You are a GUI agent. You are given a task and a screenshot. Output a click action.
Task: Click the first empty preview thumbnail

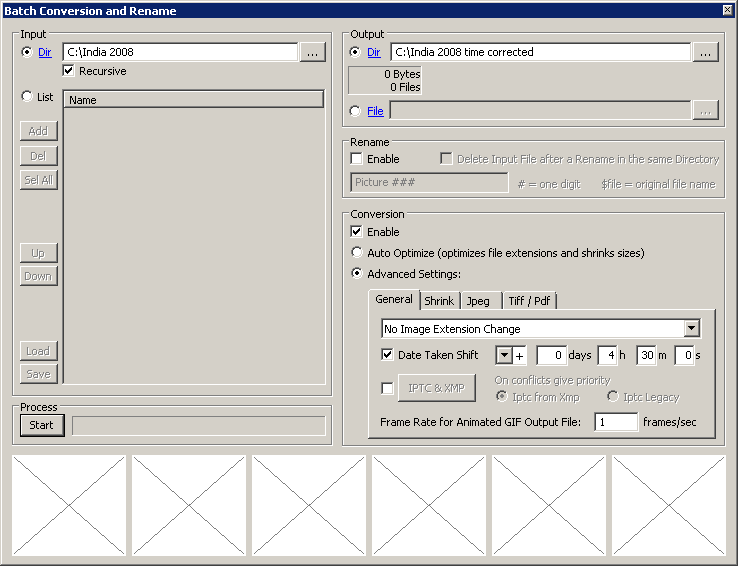69,505
